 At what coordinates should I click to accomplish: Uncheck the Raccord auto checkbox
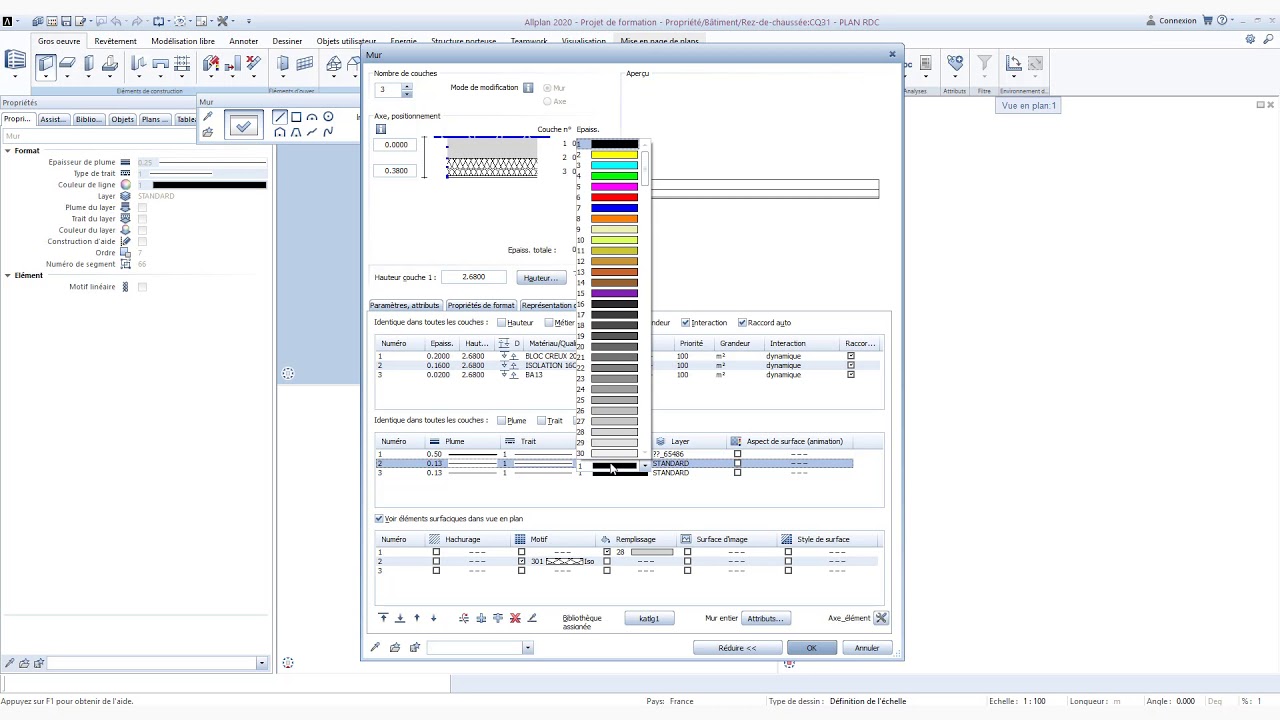[742, 323]
